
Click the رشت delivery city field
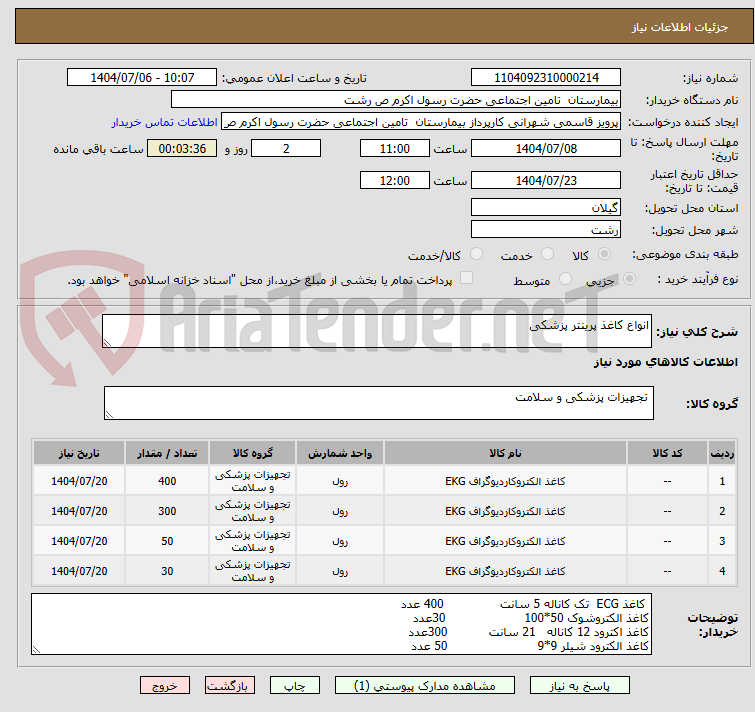(x=545, y=230)
